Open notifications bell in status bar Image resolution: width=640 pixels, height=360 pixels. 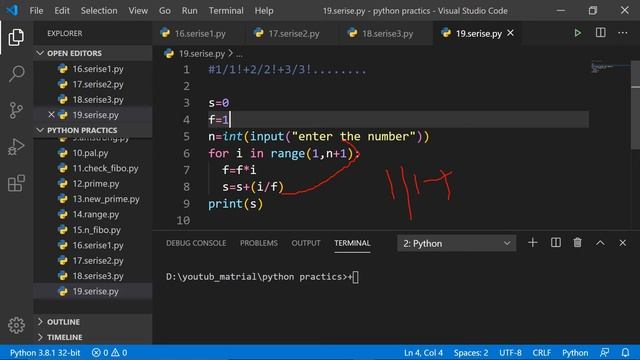(625, 352)
